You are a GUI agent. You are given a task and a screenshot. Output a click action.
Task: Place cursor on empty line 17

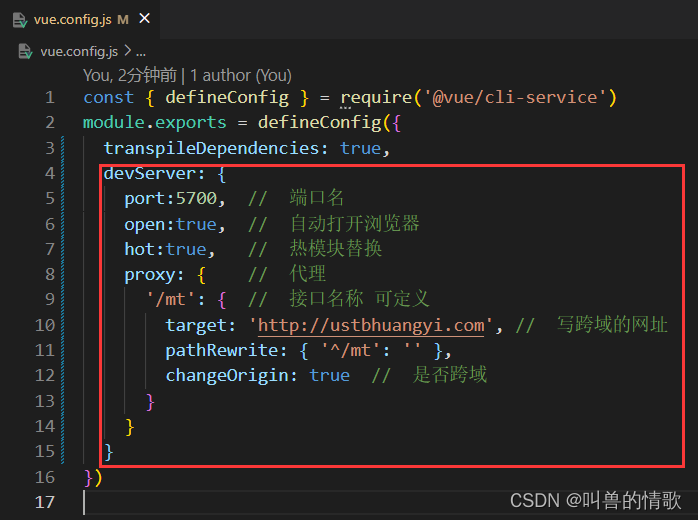(383, 503)
